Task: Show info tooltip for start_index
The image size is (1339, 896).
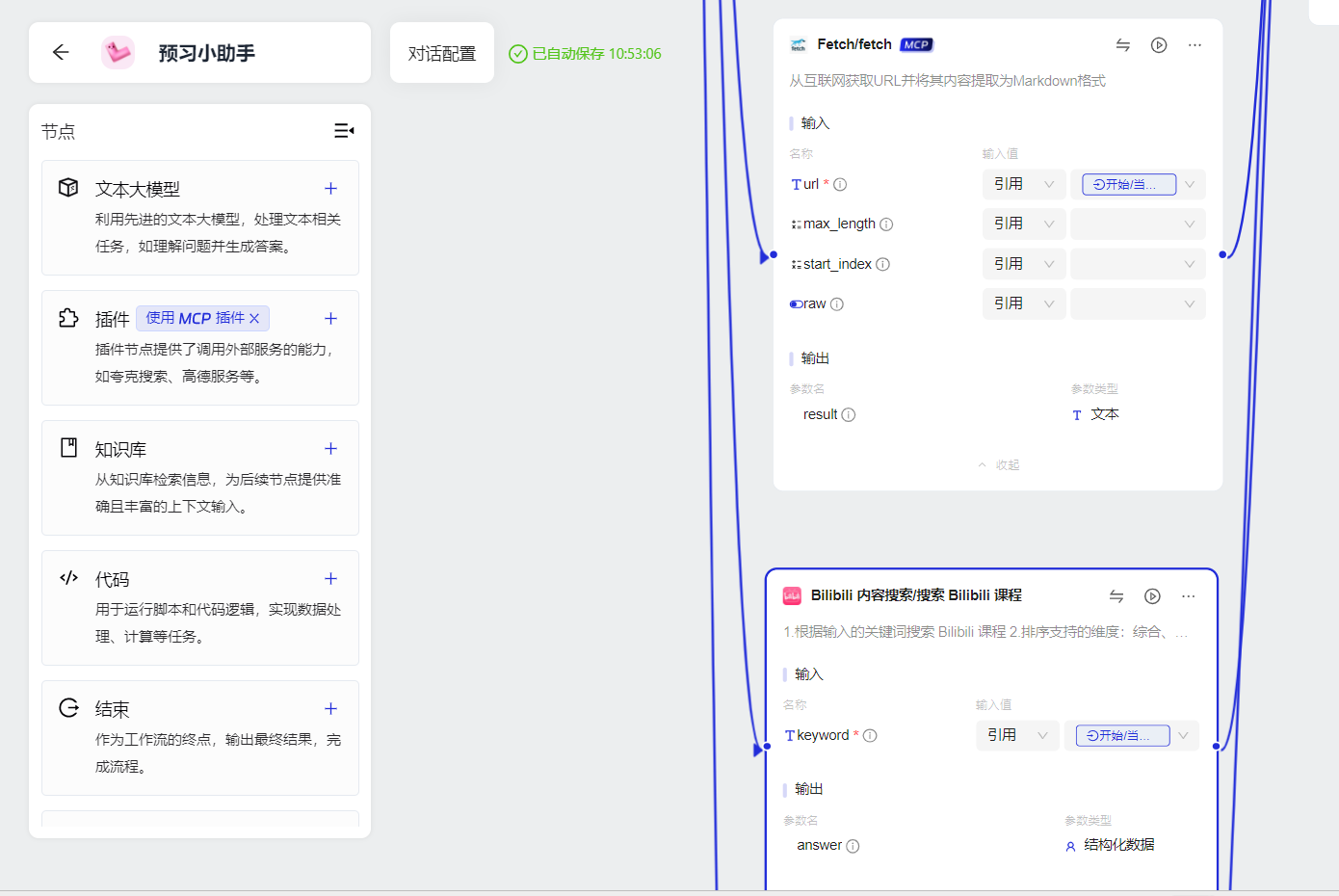Action: 882,265
